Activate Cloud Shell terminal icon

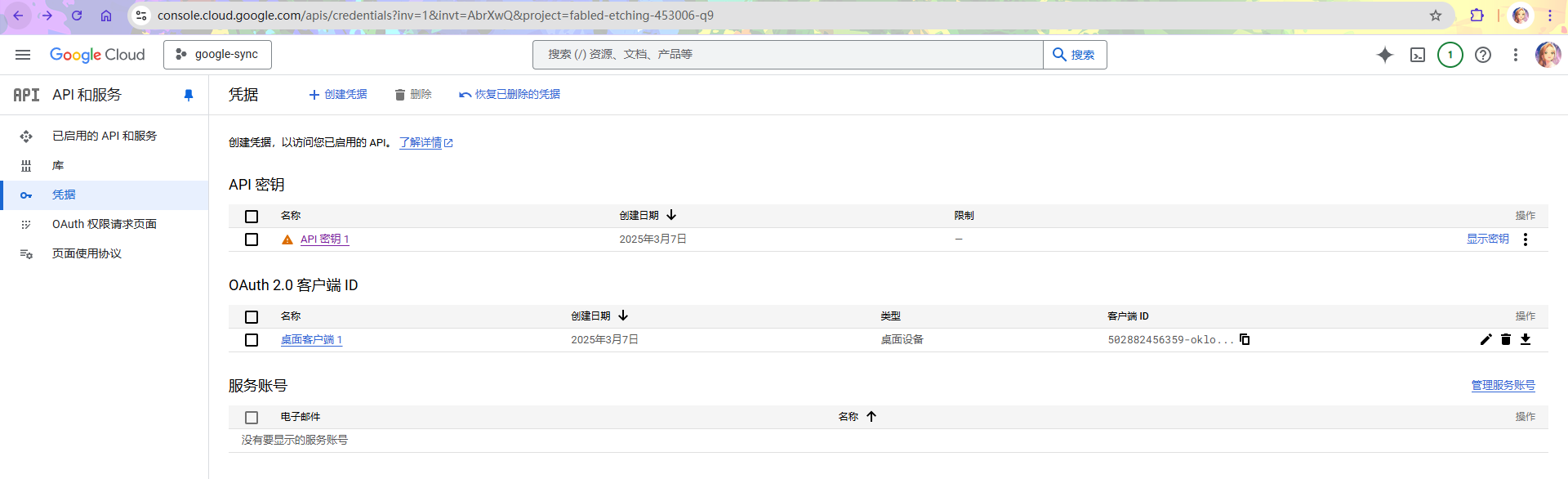(1418, 55)
